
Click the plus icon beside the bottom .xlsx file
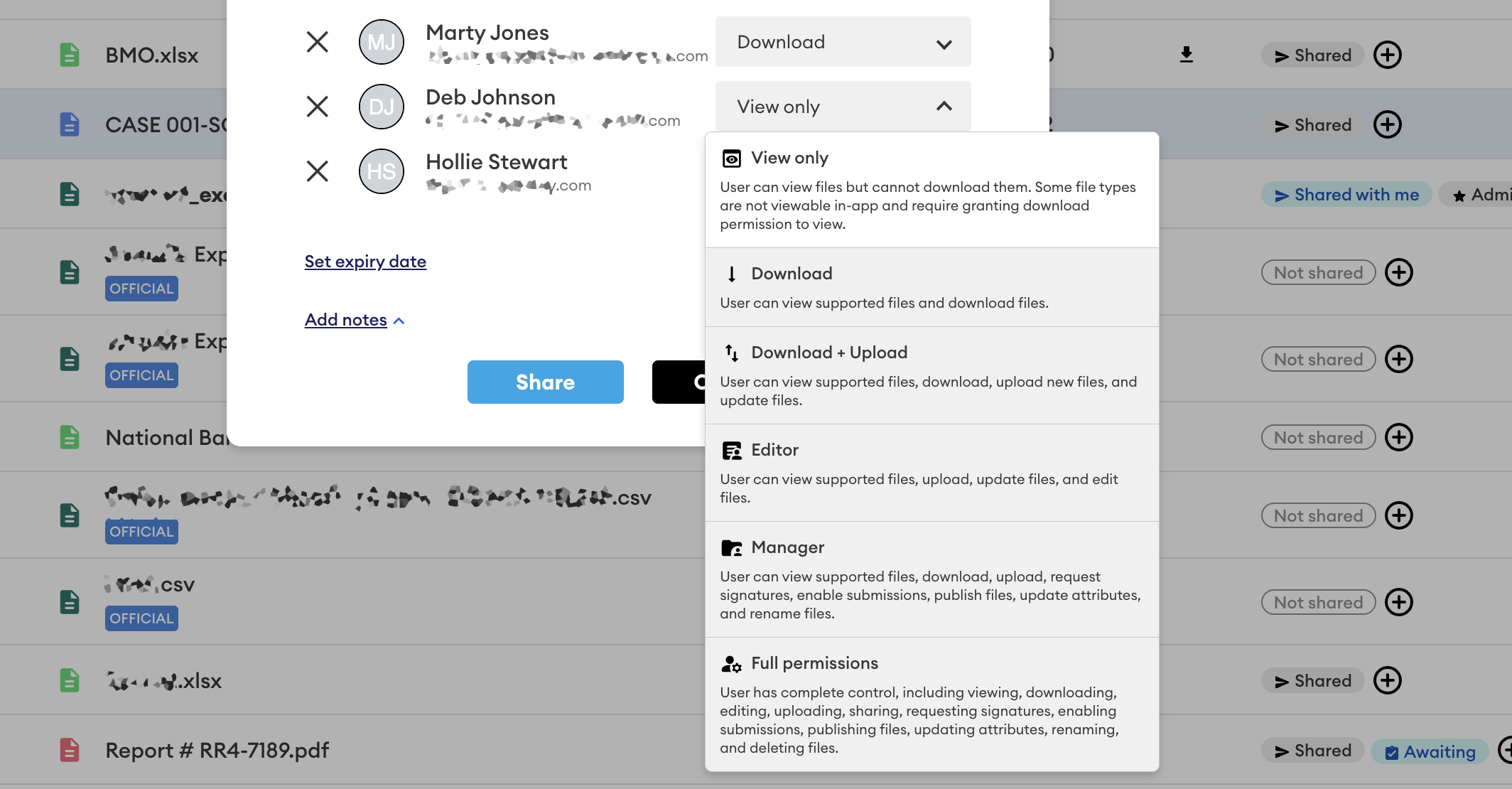[x=1387, y=680]
